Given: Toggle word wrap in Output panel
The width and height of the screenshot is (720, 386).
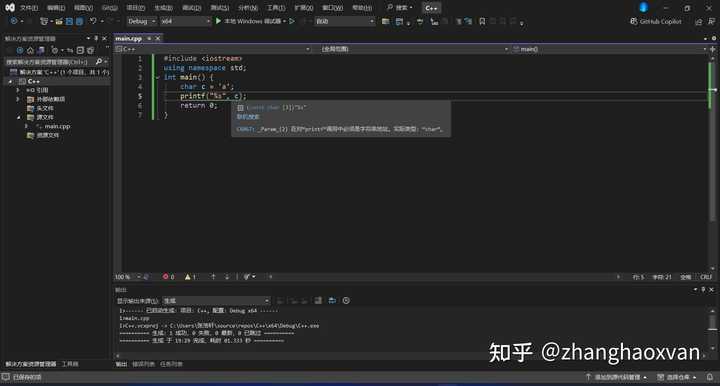Looking at the screenshot, I should [332, 301].
